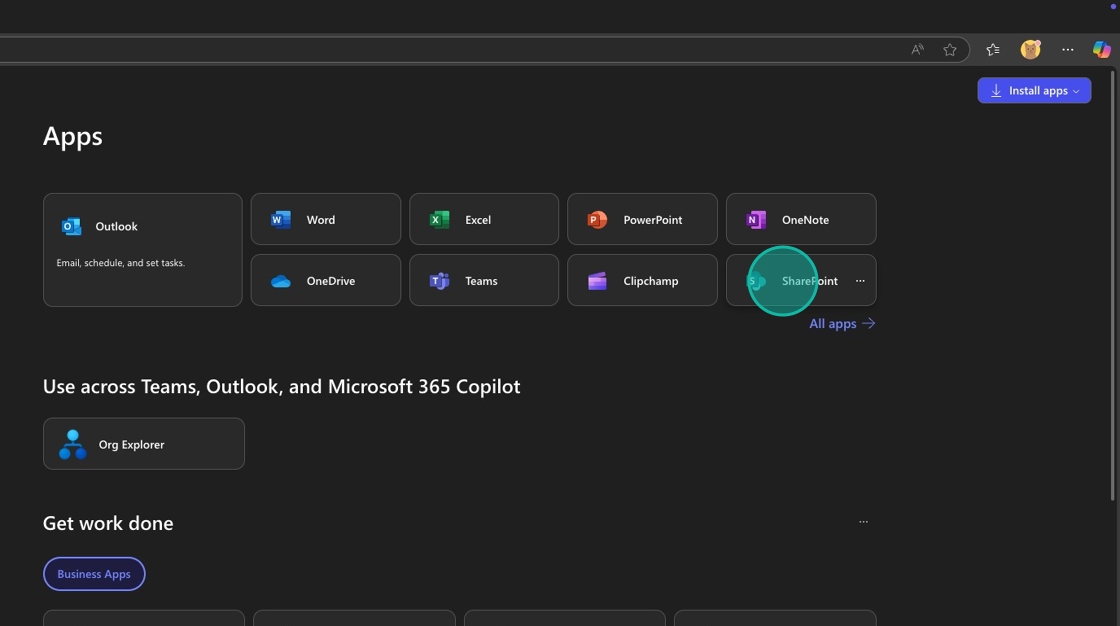Viewport: 1120px width, 626px height.
Task: Open the OneNote app
Action: (x=800, y=219)
